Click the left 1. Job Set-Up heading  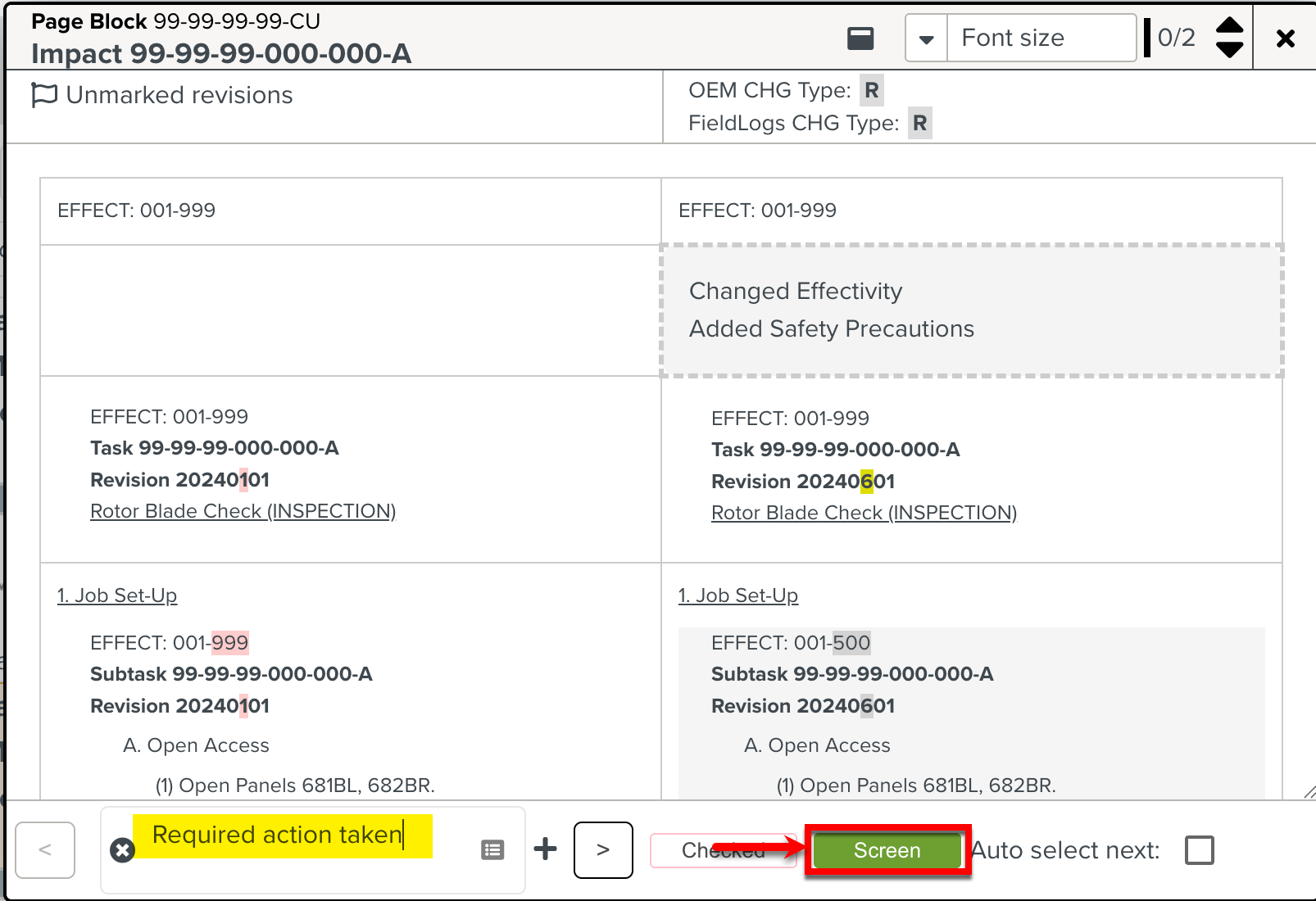pos(117,595)
